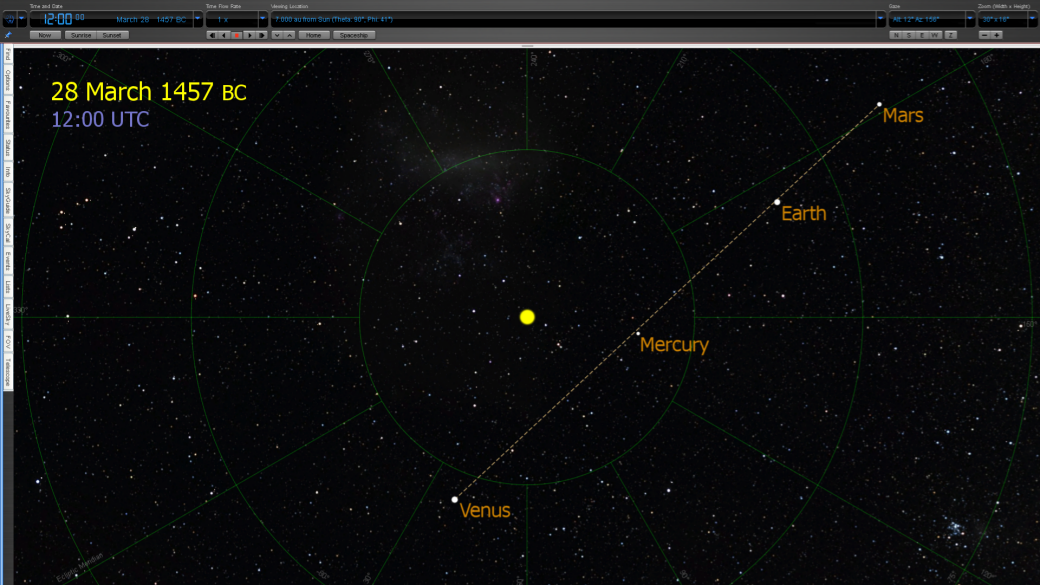1040x585 pixels.
Task: Face North with the N button
Action: tap(896, 35)
